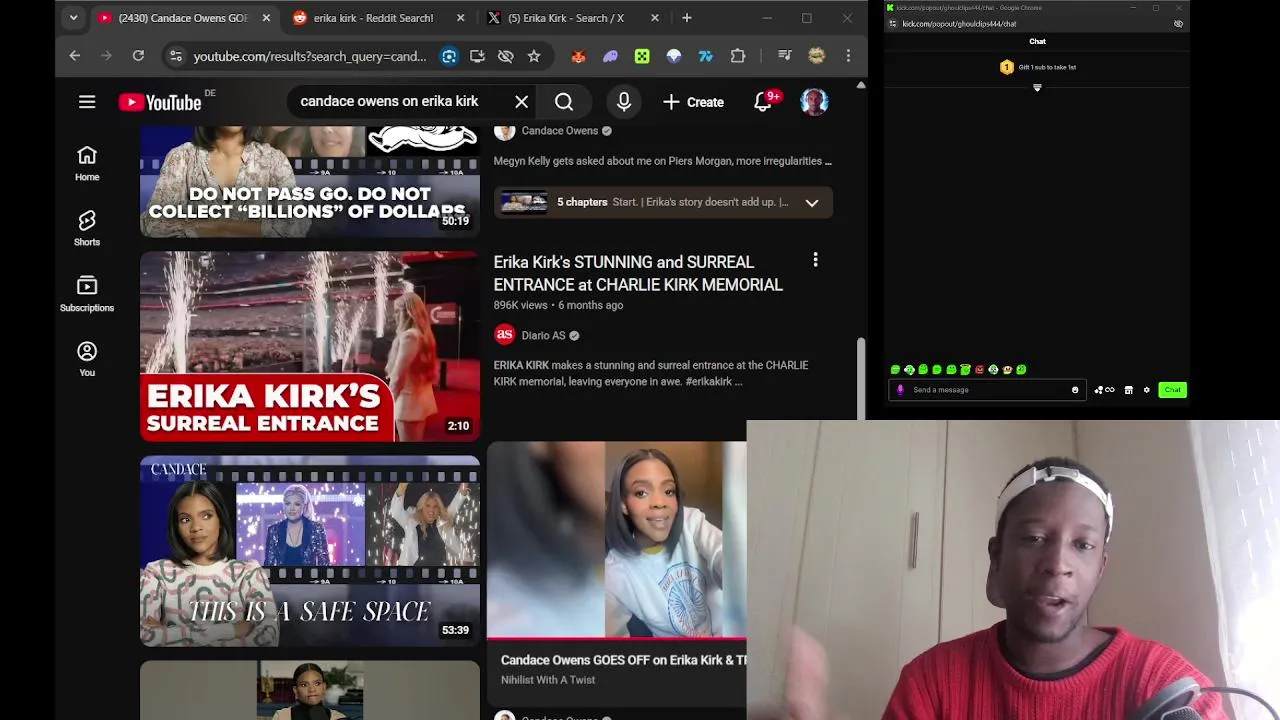Viewport: 1280px width, 720px height.
Task: Open Erika Kirk's STUNNING and SURREAL ENTRANCE title
Action: (x=638, y=273)
